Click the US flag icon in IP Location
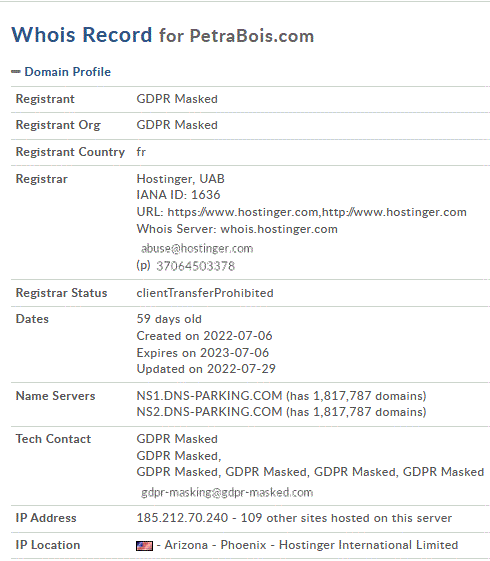The width and height of the screenshot is (490, 561). (144, 546)
